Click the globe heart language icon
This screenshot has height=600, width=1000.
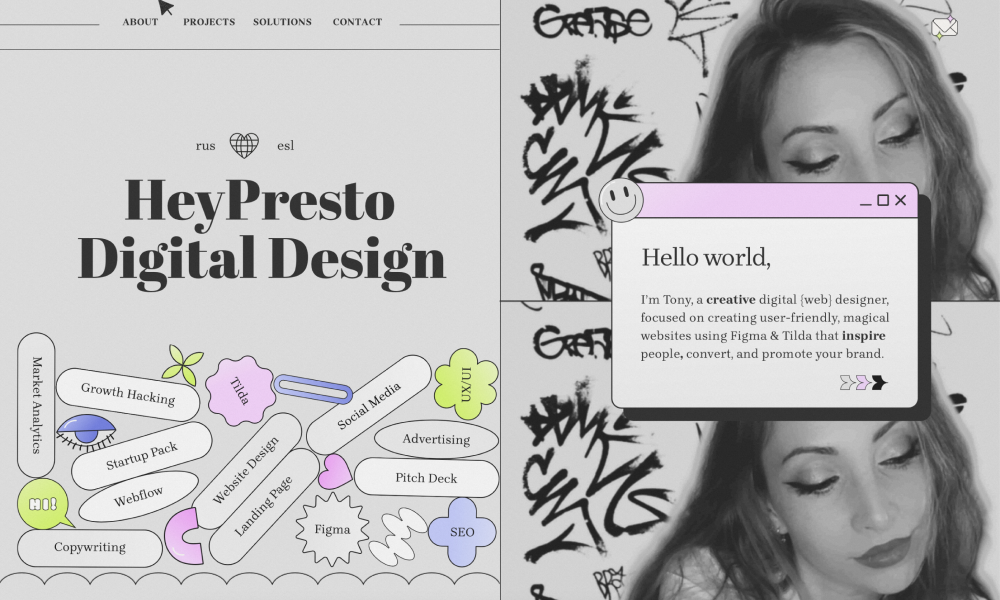click(x=244, y=145)
